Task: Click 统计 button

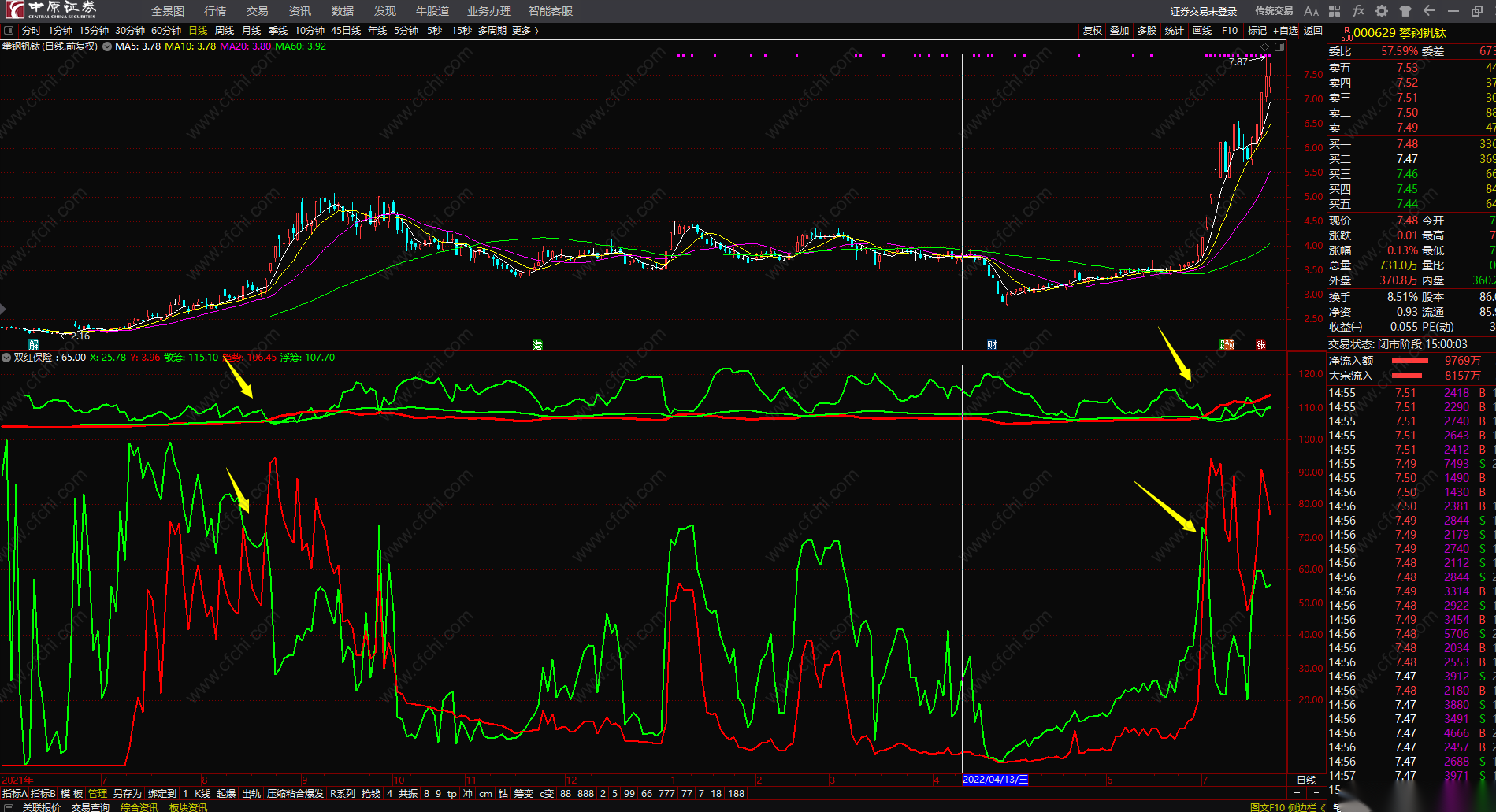Action: 1175,31
